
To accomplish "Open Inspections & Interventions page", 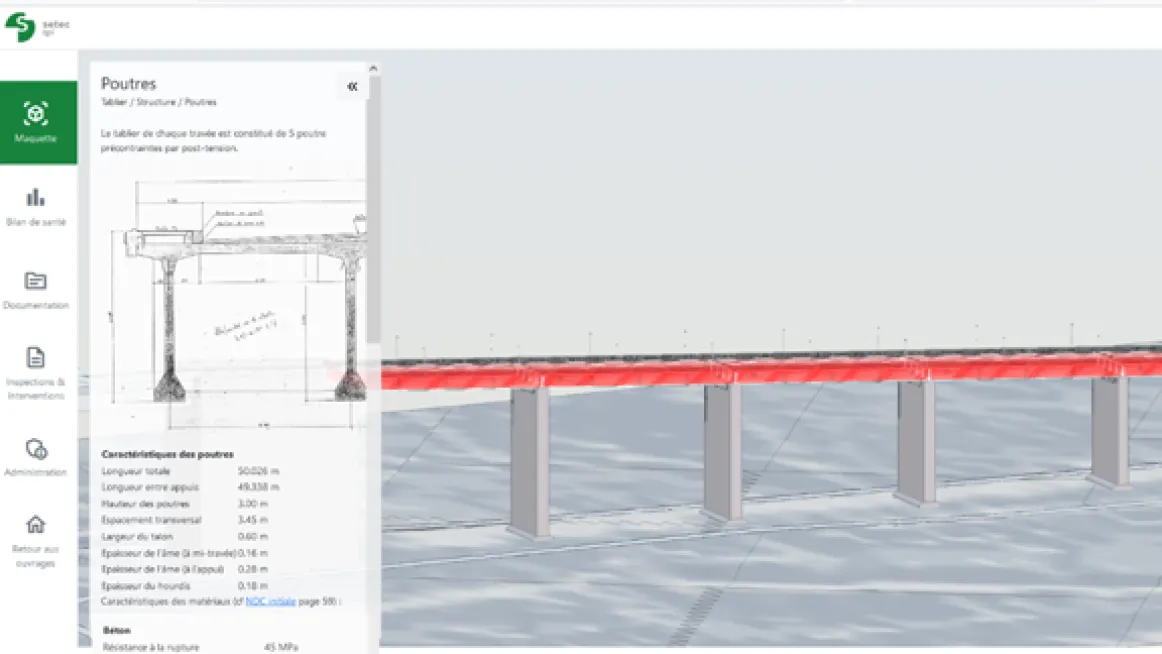I will pos(36,372).
